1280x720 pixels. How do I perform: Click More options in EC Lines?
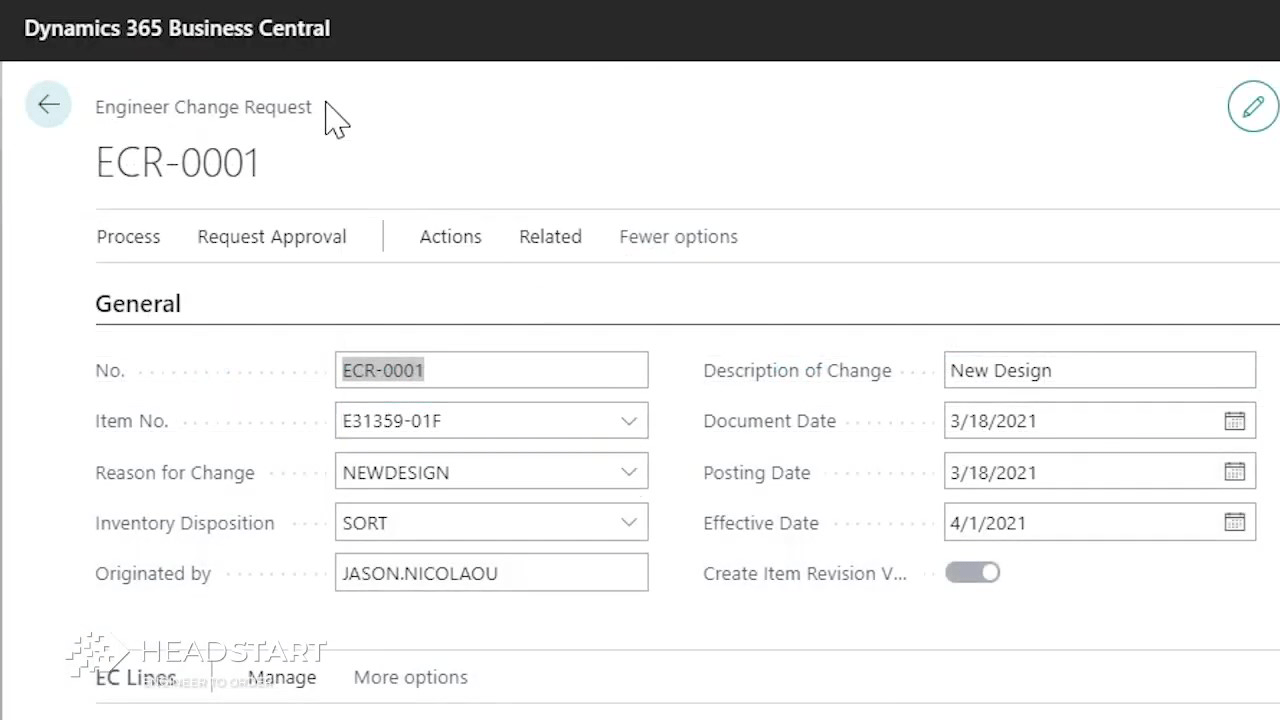pyautogui.click(x=410, y=677)
